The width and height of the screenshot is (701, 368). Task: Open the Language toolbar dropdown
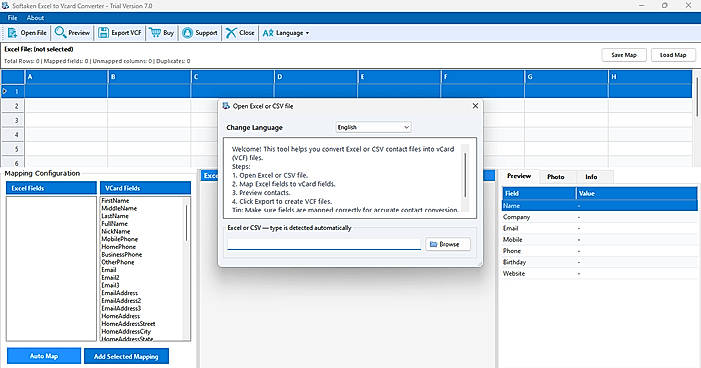pos(286,33)
